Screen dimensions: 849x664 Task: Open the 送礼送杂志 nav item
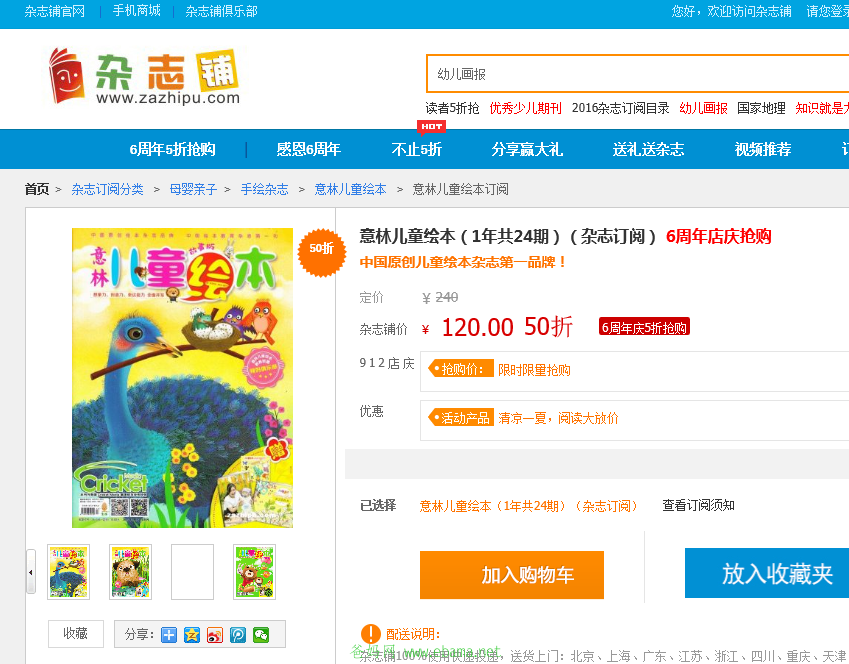click(648, 149)
